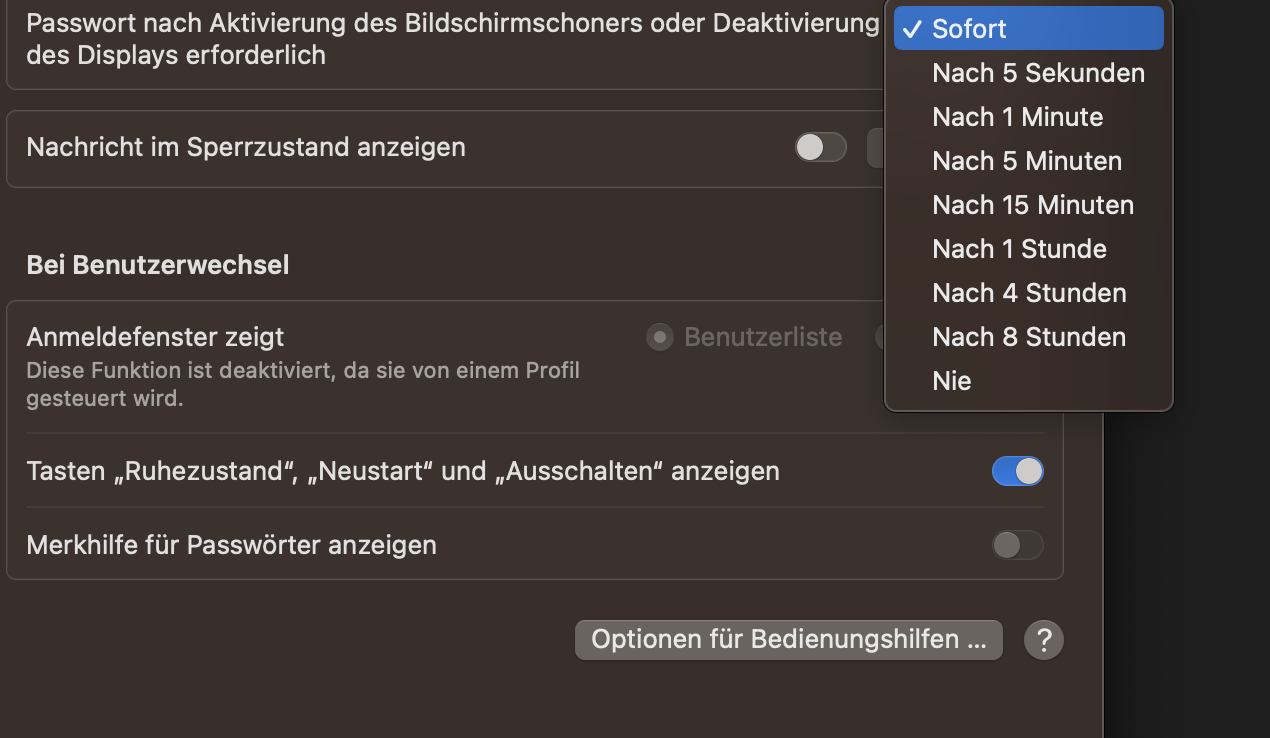This screenshot has height=738, width=1270.
Task: Select "Nie" at the menu bottom
Action: click(x=952, y=381)
